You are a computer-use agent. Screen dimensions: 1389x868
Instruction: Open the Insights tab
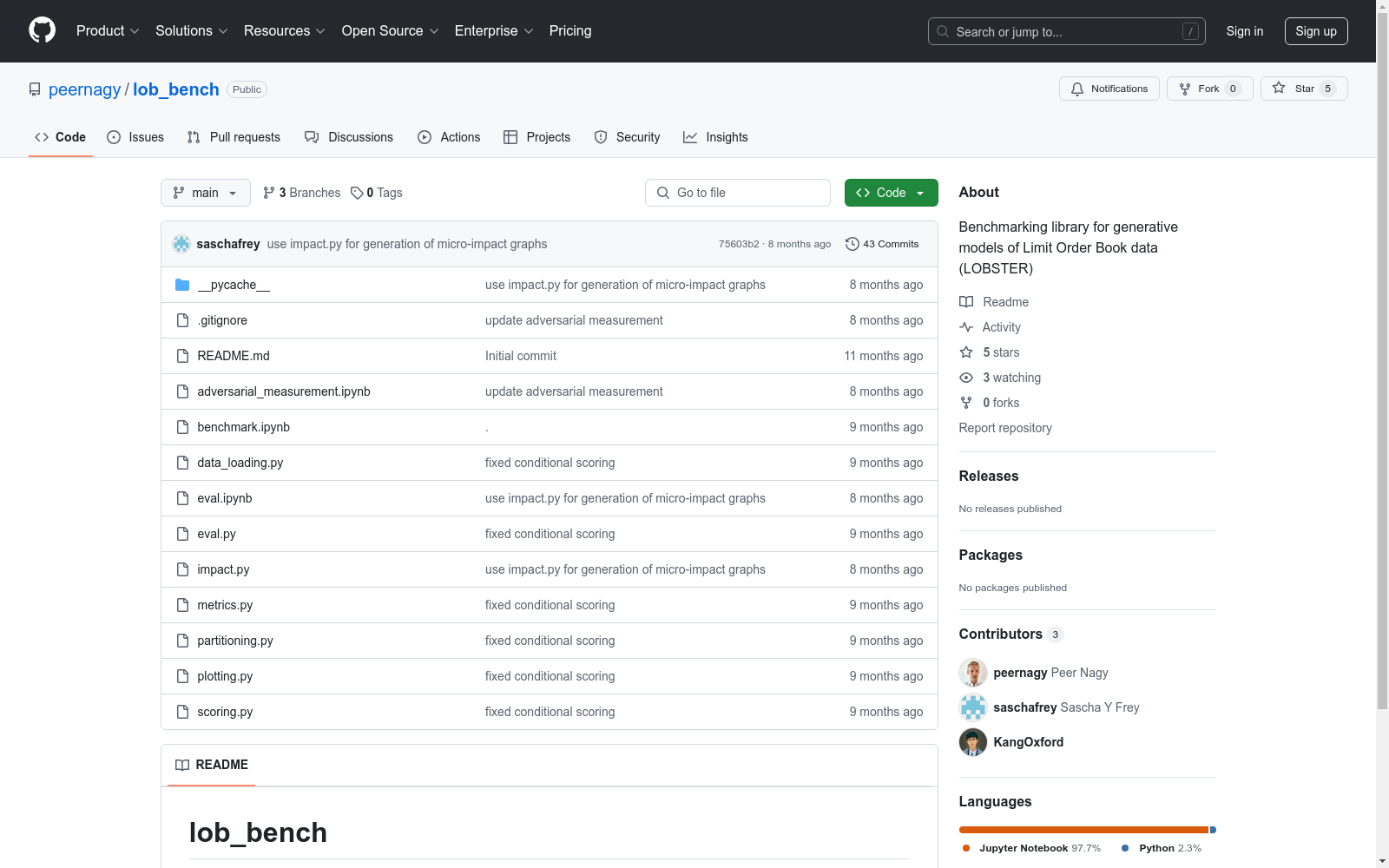715,137
